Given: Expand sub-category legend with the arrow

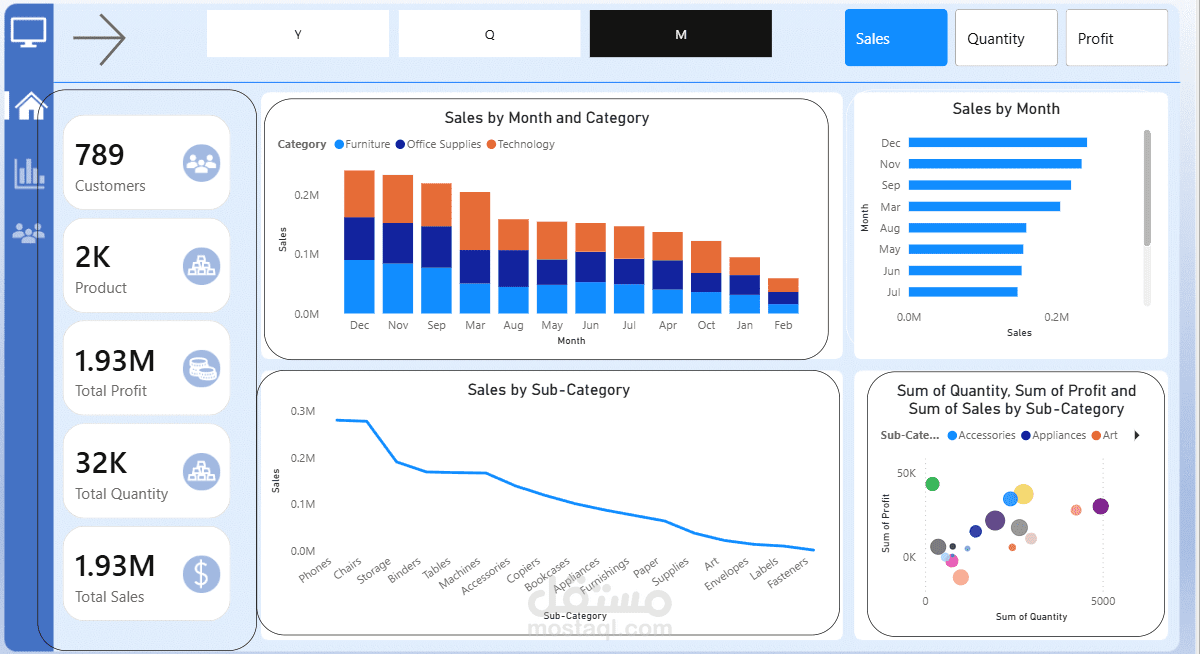Looking at the screenshot, I should (x=1137, y=435).
